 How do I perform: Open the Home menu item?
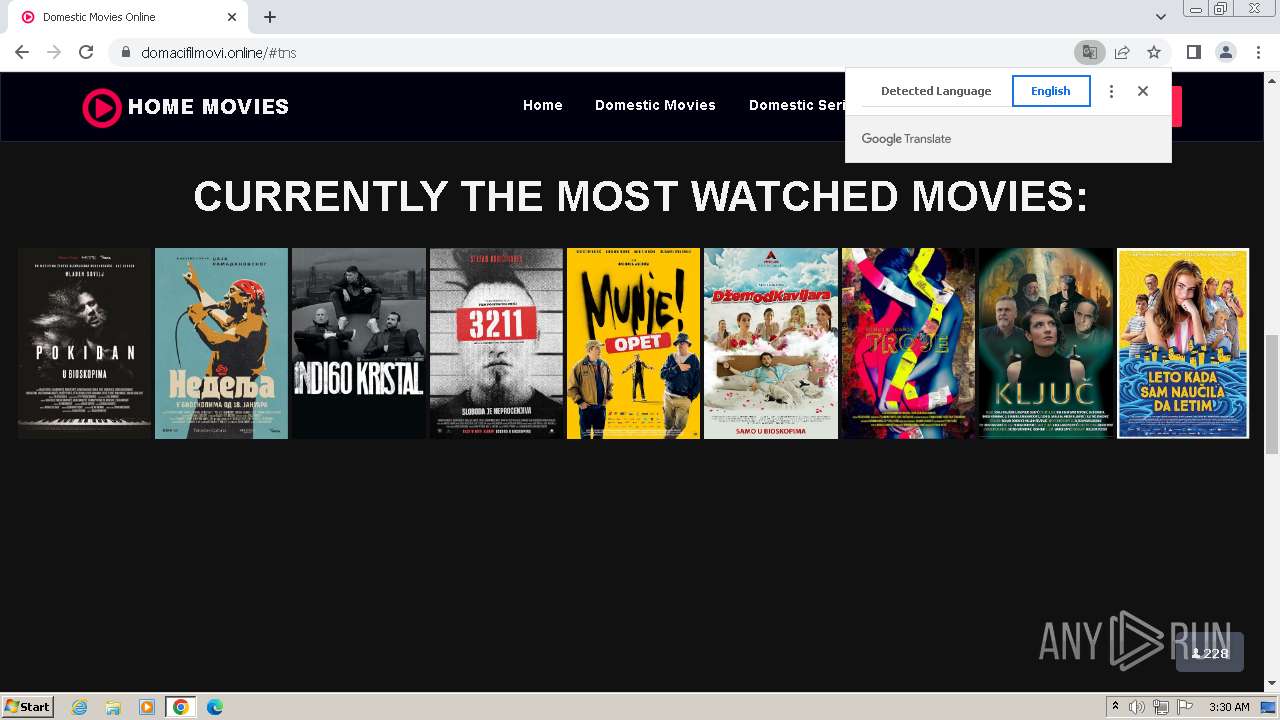point(543,105)
